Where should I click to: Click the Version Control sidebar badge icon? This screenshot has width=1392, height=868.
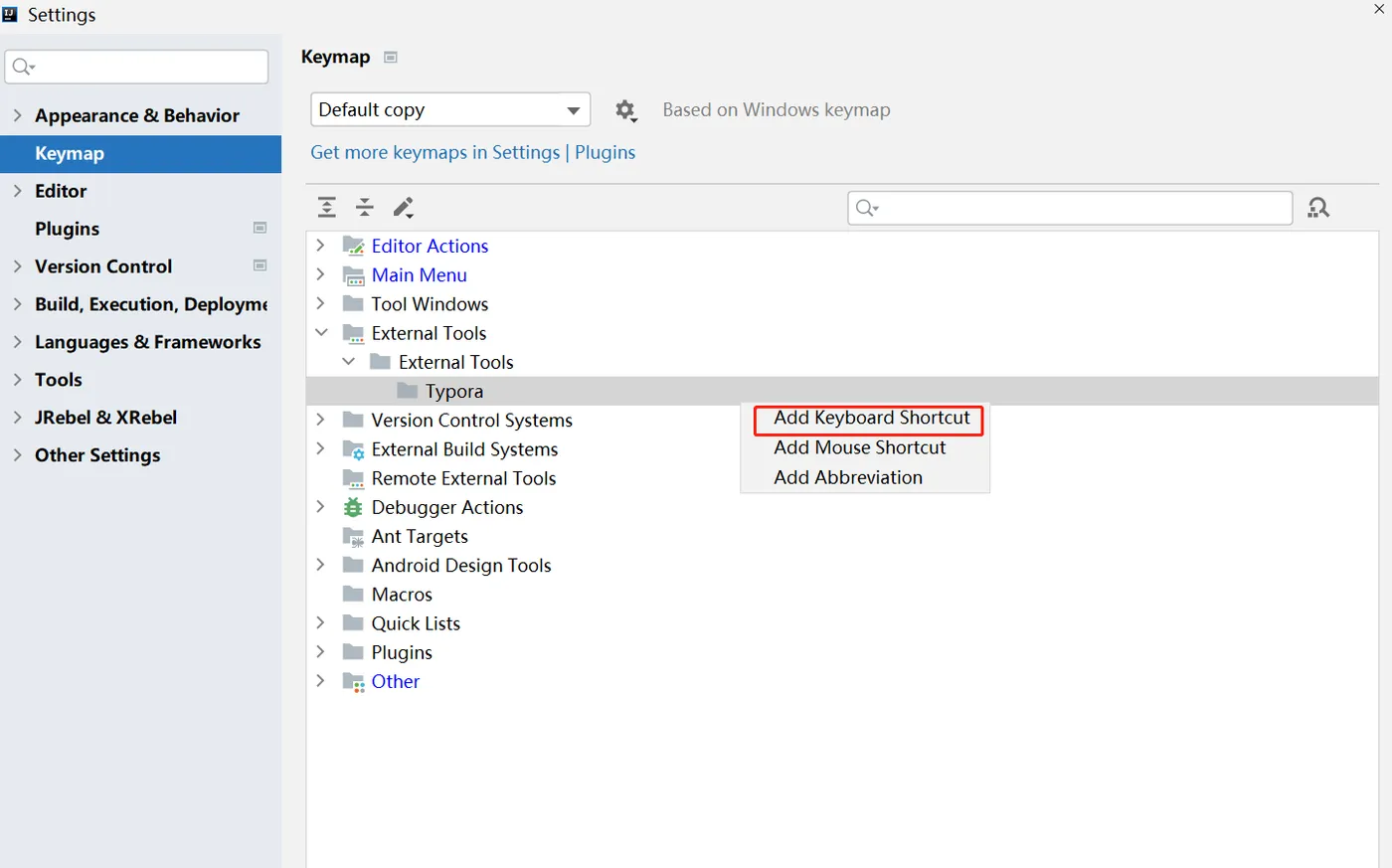pos(260,265)
